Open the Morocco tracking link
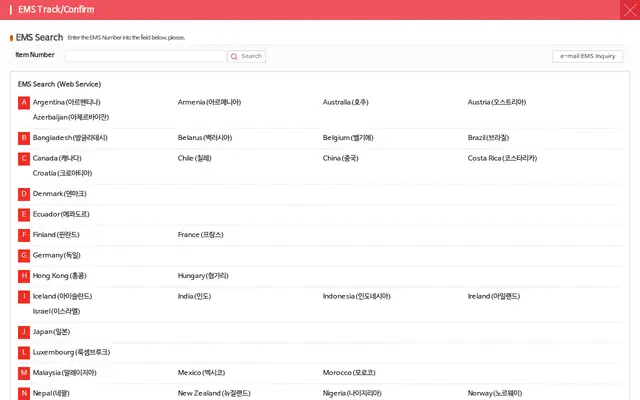Image resolution: width=640 pixels, height=400 pixels. click(x=349, y=372)
